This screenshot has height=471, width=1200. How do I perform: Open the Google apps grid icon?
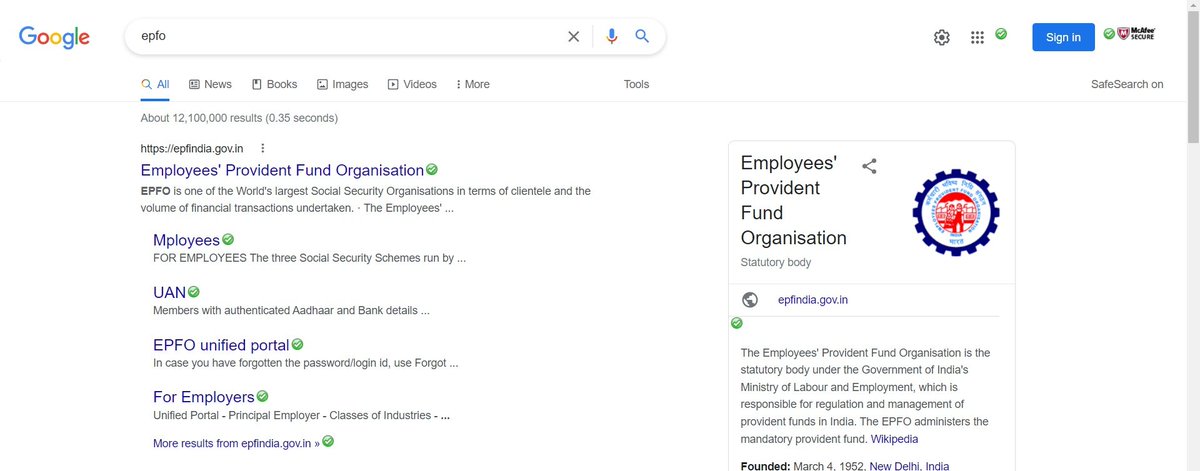[977, 38]
